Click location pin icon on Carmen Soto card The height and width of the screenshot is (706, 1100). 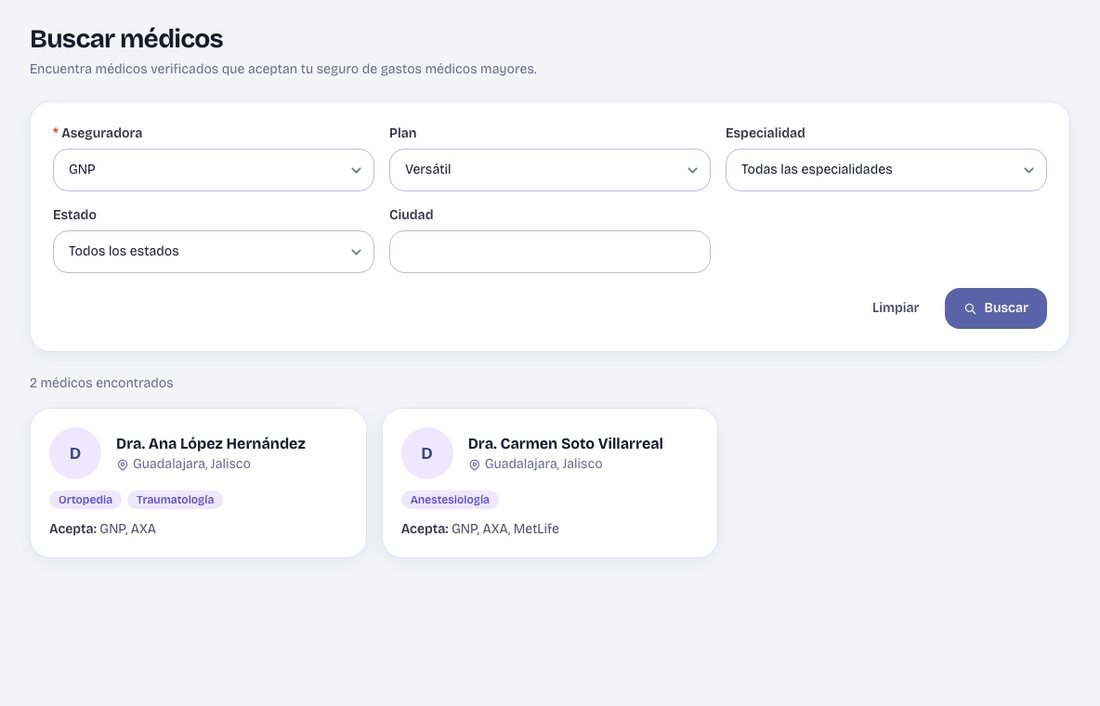pos(474,465)
